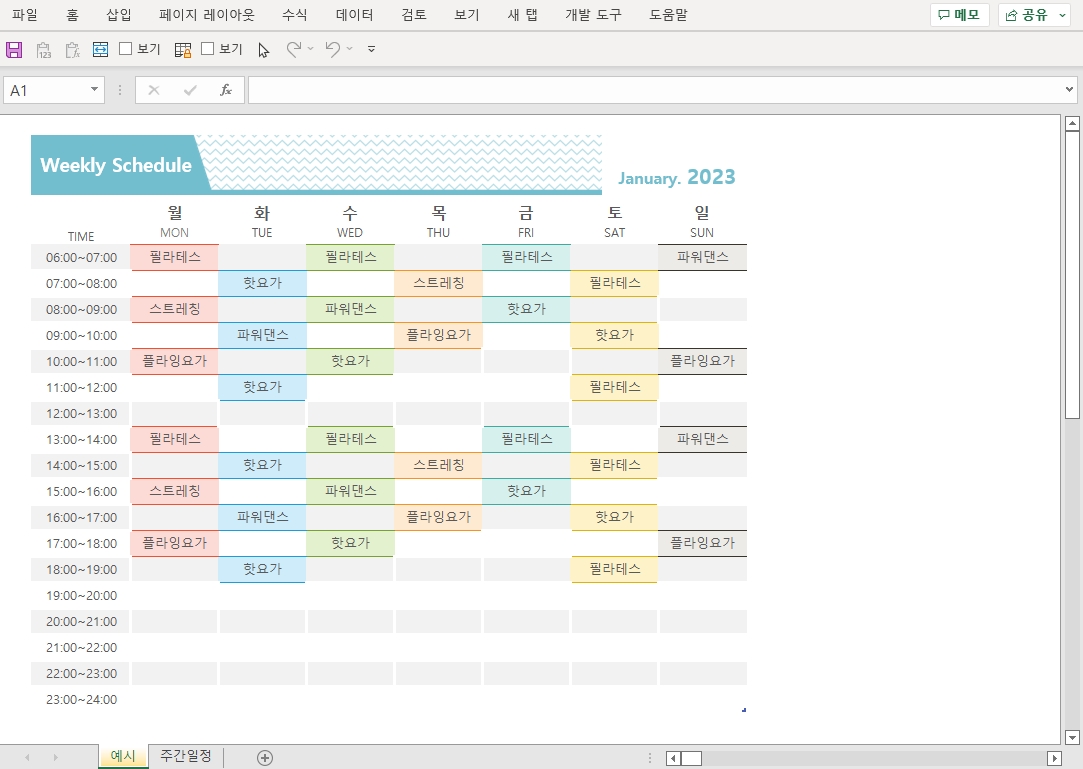Click the next sheet navigation arrow
1083x769 pixels.
(56, 758)
